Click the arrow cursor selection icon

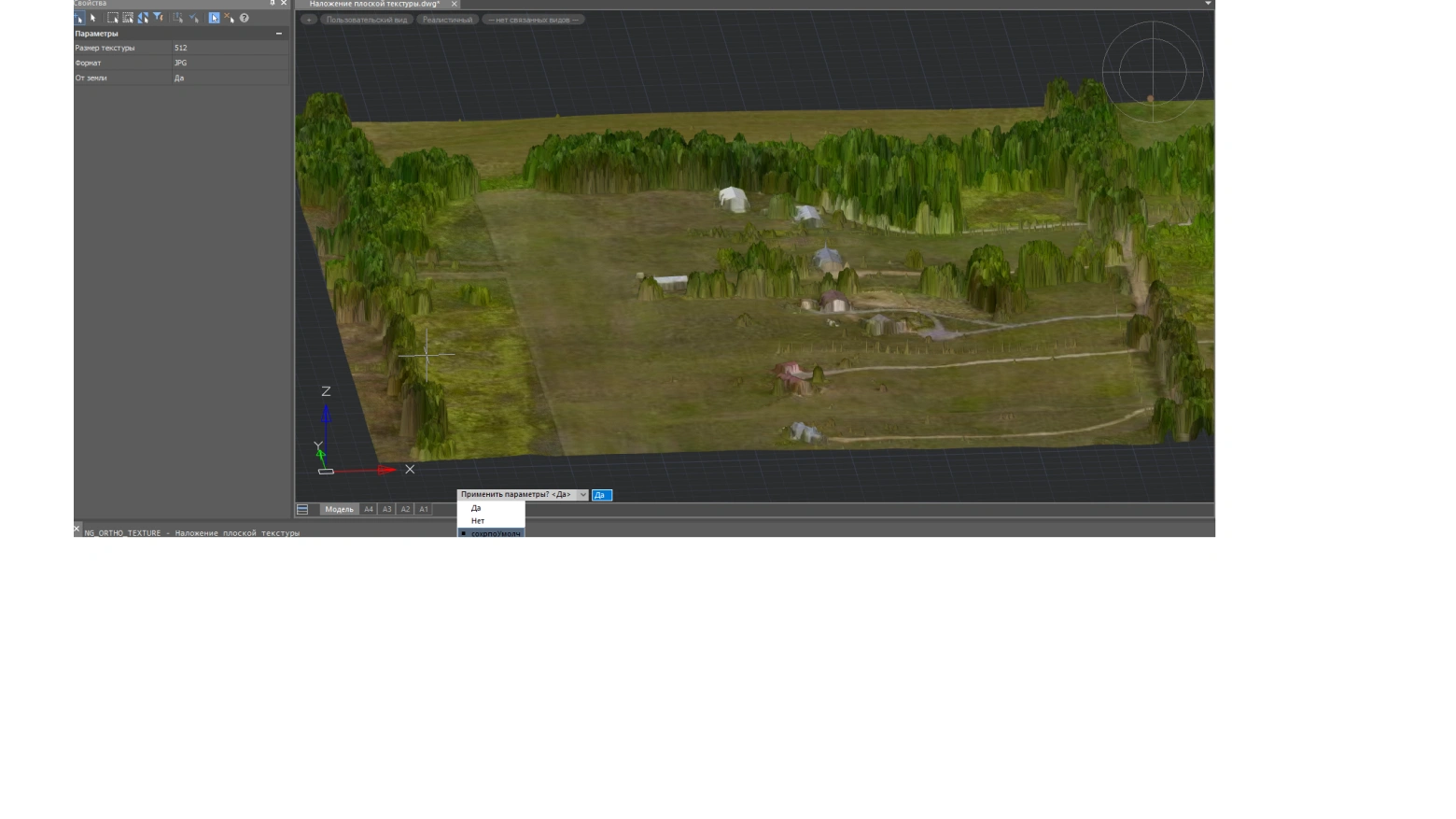coord(93,18)
